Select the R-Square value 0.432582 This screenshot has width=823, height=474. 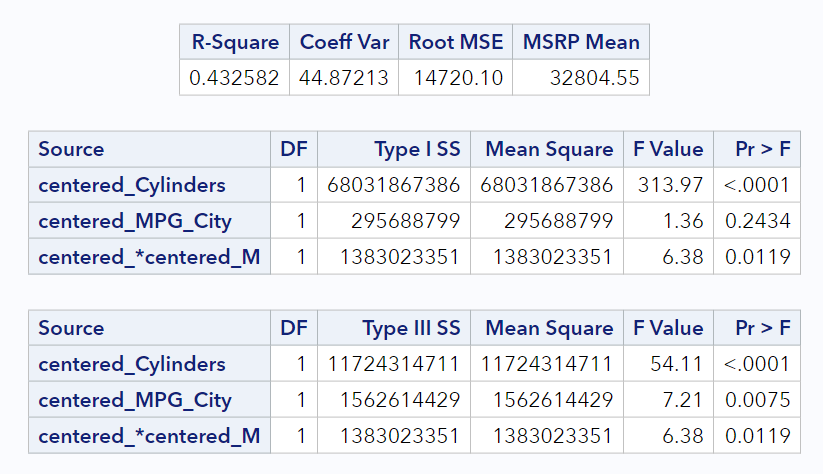point(235,77)
